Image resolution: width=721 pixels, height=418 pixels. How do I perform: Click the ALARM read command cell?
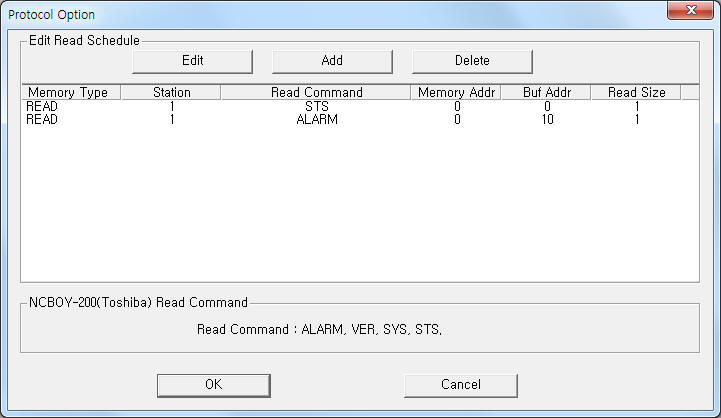tap(316, 119)
